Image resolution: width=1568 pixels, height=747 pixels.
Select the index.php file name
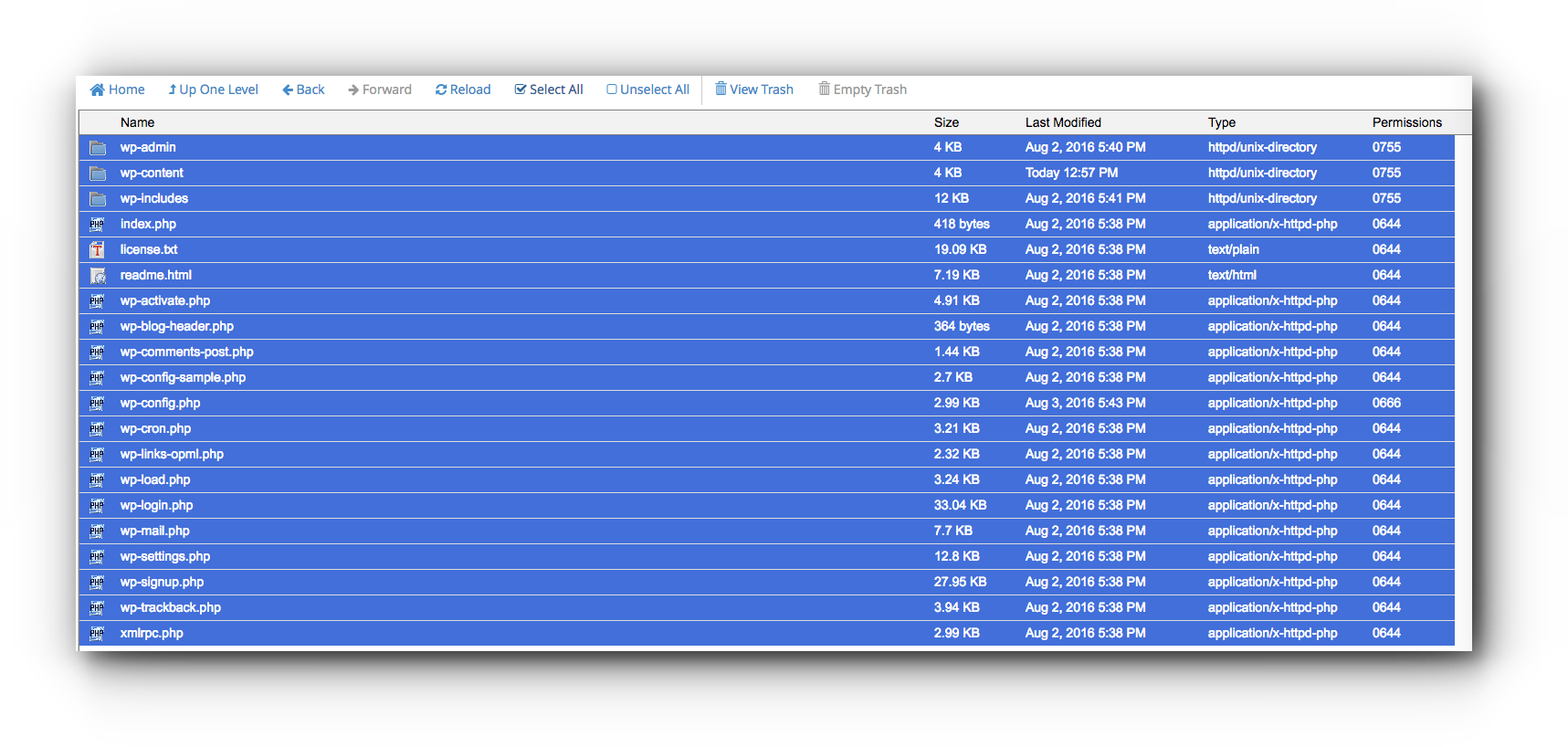148,224
